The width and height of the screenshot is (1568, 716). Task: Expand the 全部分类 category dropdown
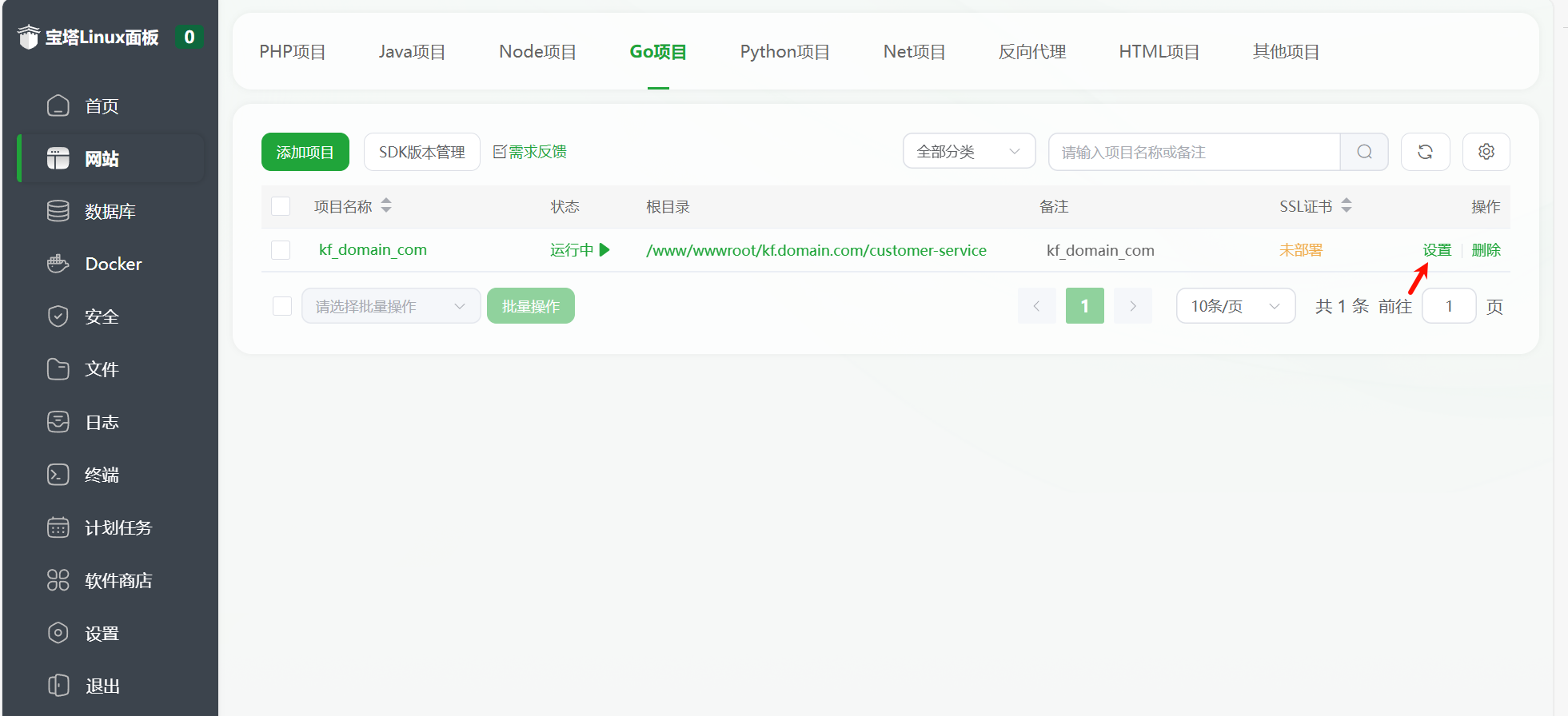click(x=968, y=152)
